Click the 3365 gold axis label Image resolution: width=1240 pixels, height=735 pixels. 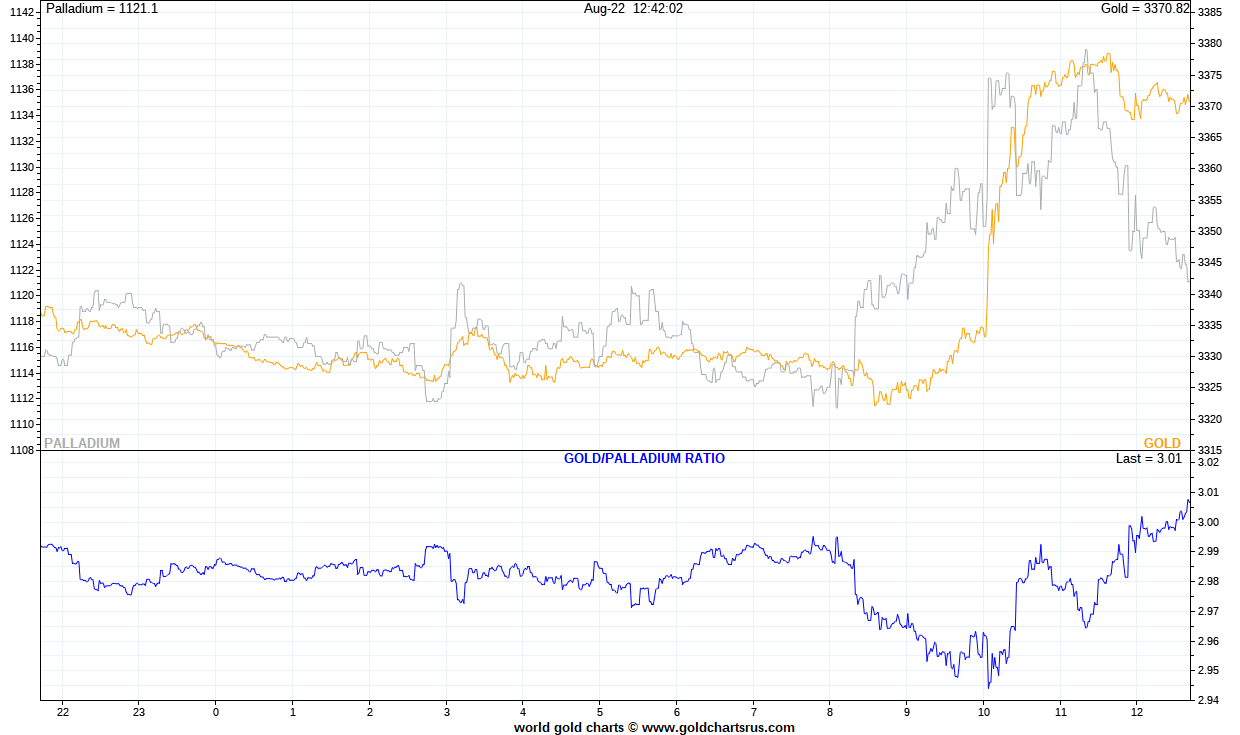pos(1210,137)
